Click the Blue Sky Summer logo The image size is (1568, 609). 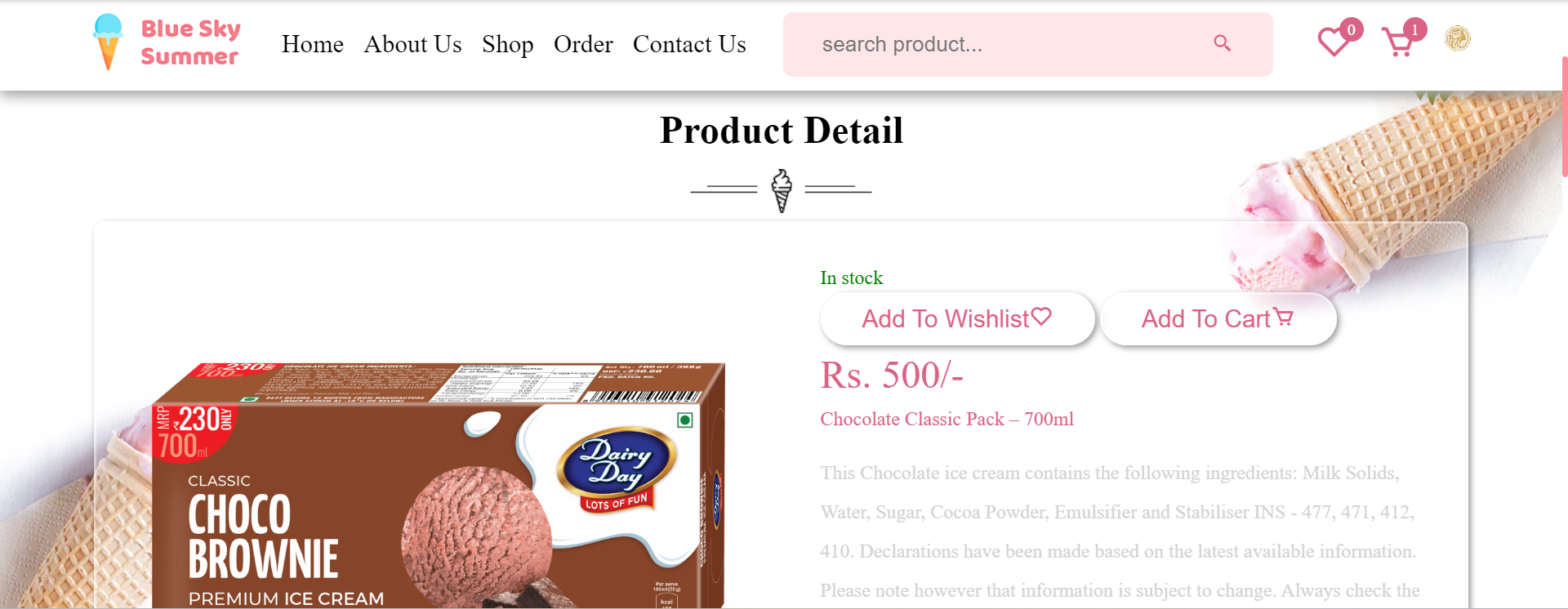[x=167, y=42]
